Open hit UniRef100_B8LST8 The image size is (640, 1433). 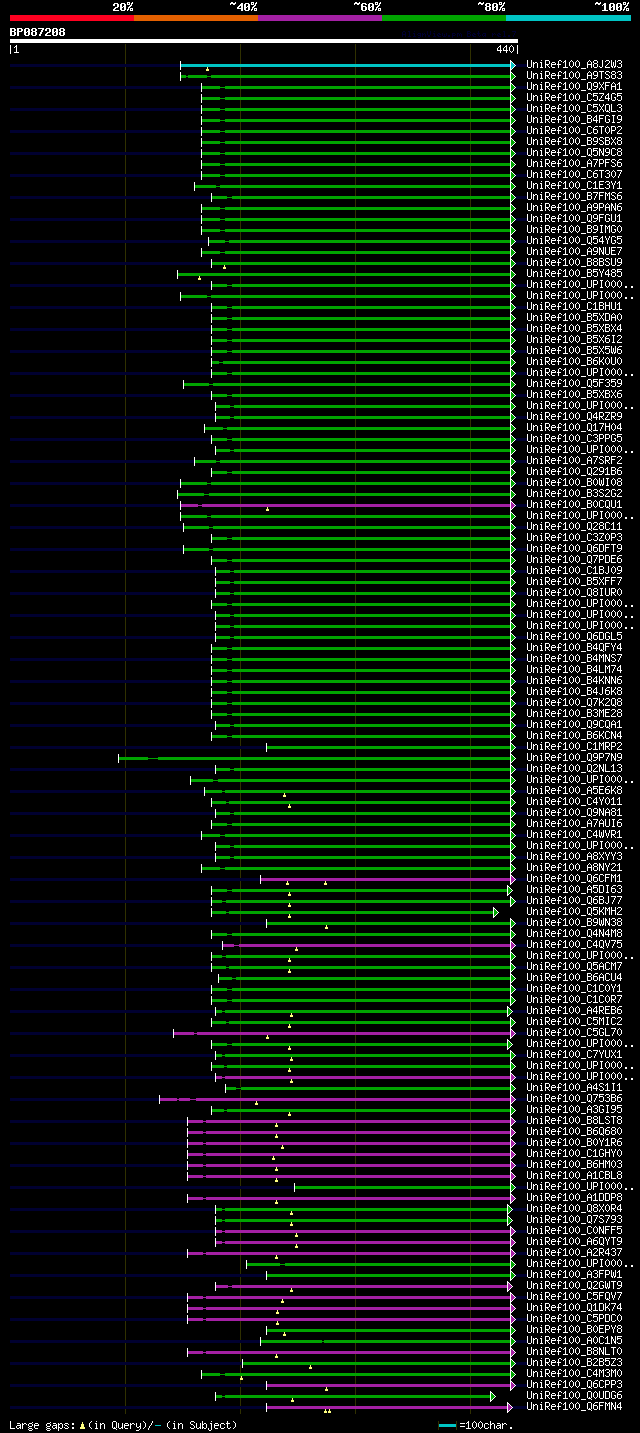[x=574, y=1121]
